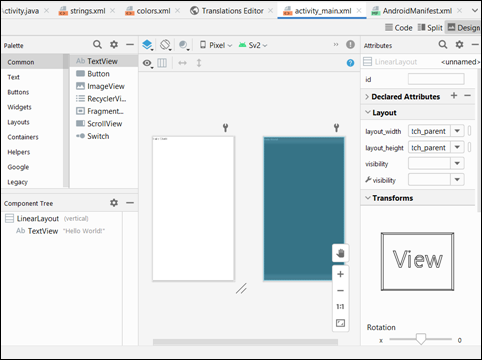The image size is (482, 360).
Task: Open the layout_width dropdown arrow
Action: click(457, 131)
